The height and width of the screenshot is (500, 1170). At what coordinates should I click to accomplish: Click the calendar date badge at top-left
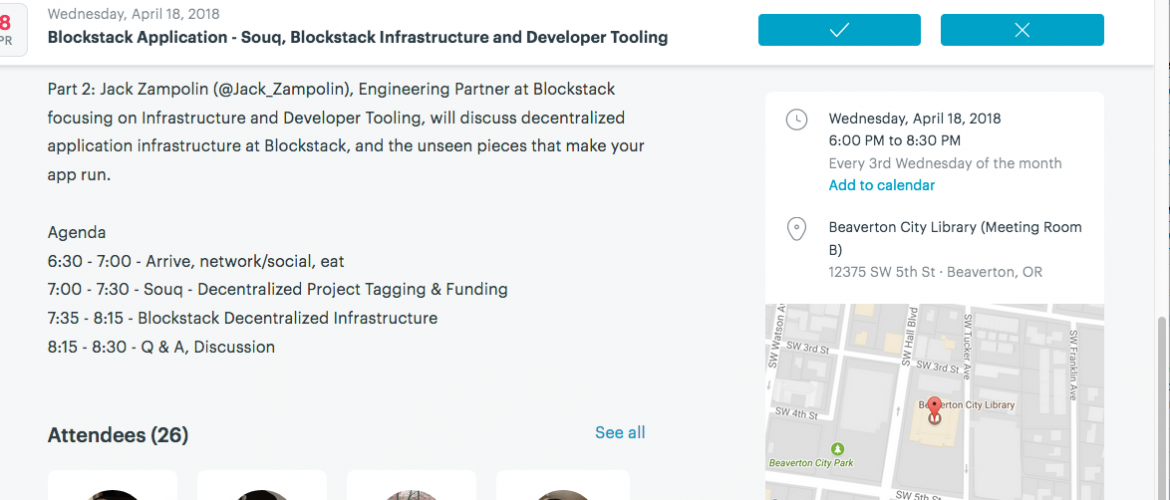click(x=8, y=30)
